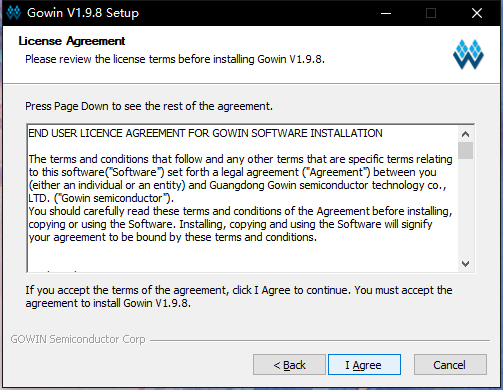Click the blue Gowin logo in the header

(468, 54)
